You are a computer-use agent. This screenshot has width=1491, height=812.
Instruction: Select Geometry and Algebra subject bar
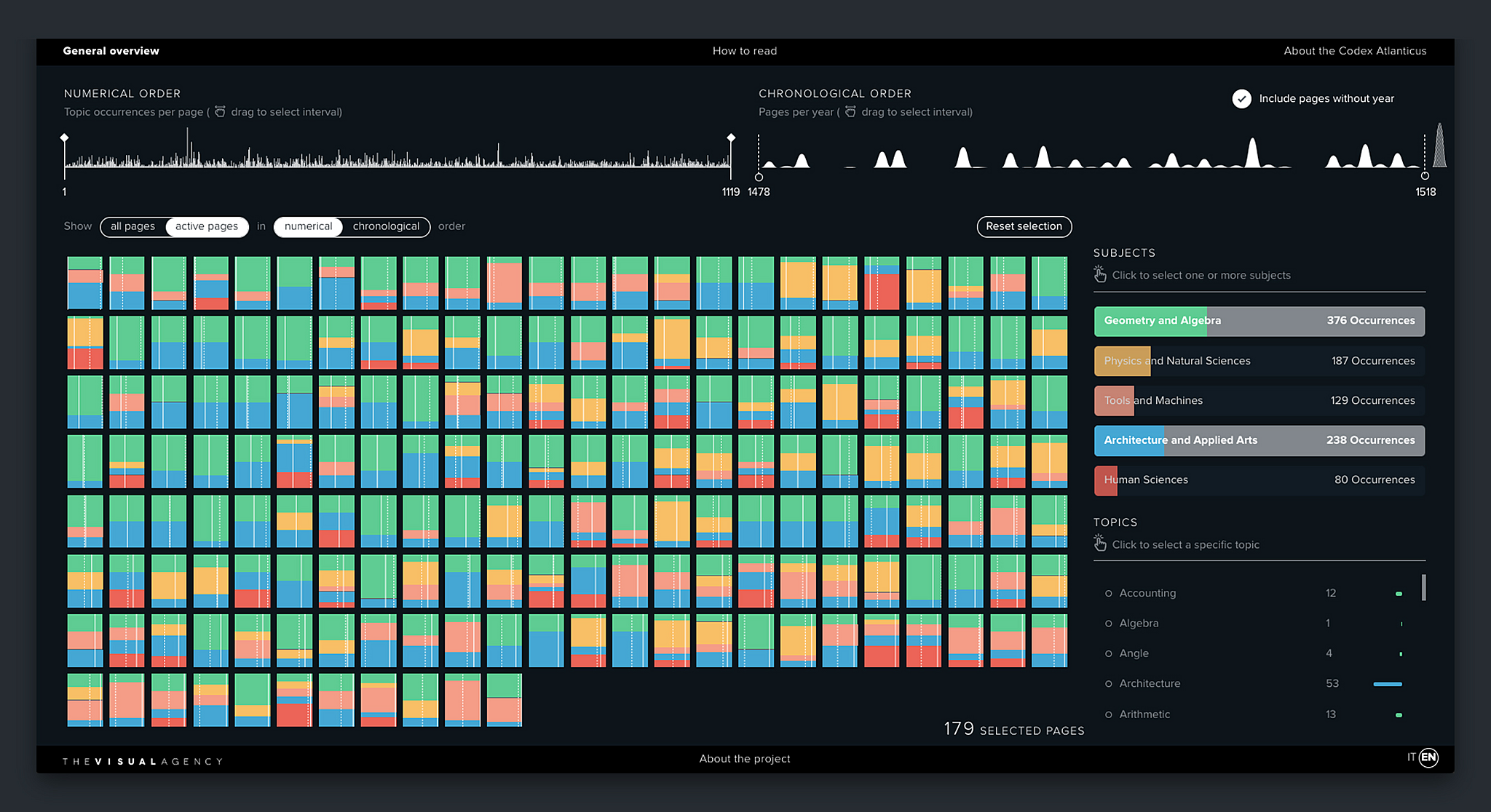[x=1259, y=321]
